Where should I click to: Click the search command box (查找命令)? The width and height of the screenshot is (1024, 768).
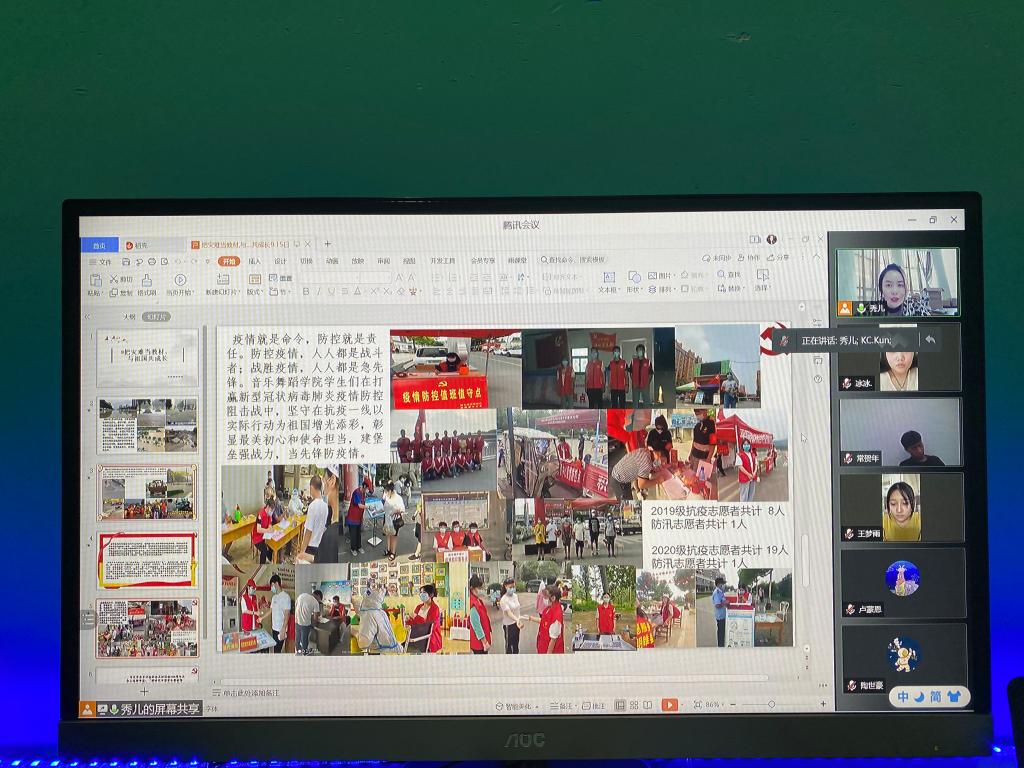tap(573, 260)
